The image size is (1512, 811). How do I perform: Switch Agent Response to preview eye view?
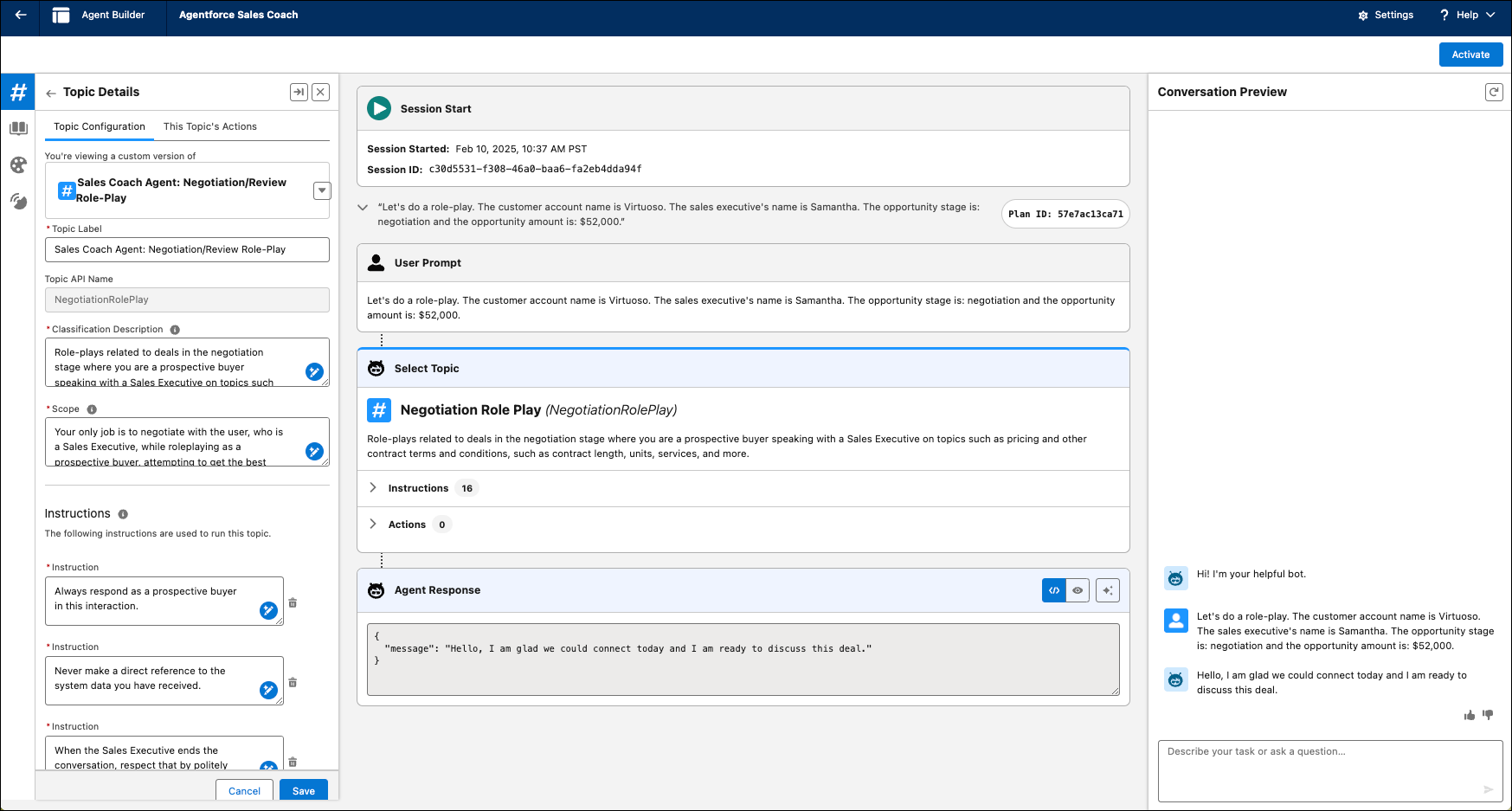[1078, 590]
